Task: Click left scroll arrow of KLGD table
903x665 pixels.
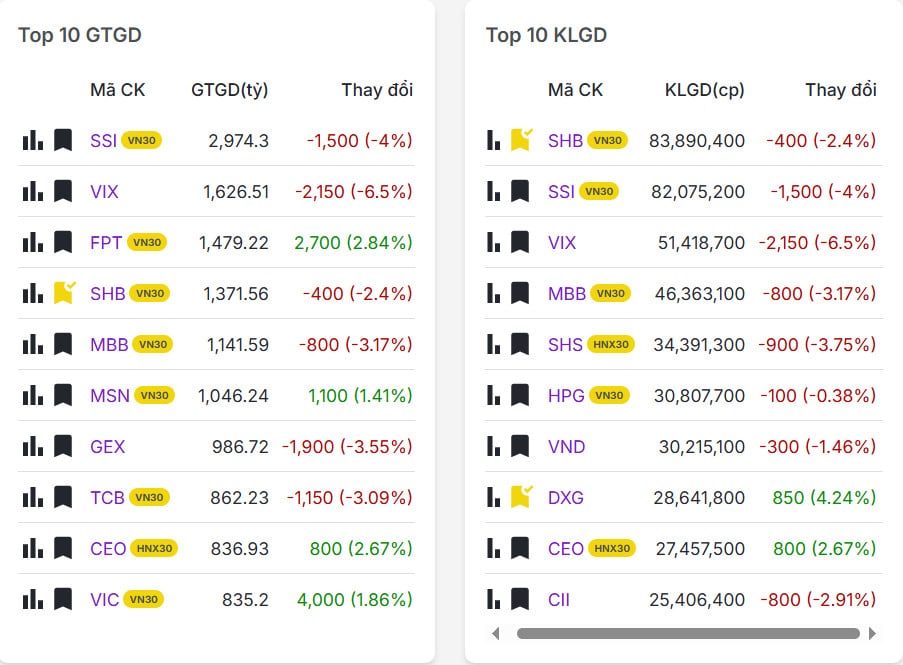Action: pos(497,633)
